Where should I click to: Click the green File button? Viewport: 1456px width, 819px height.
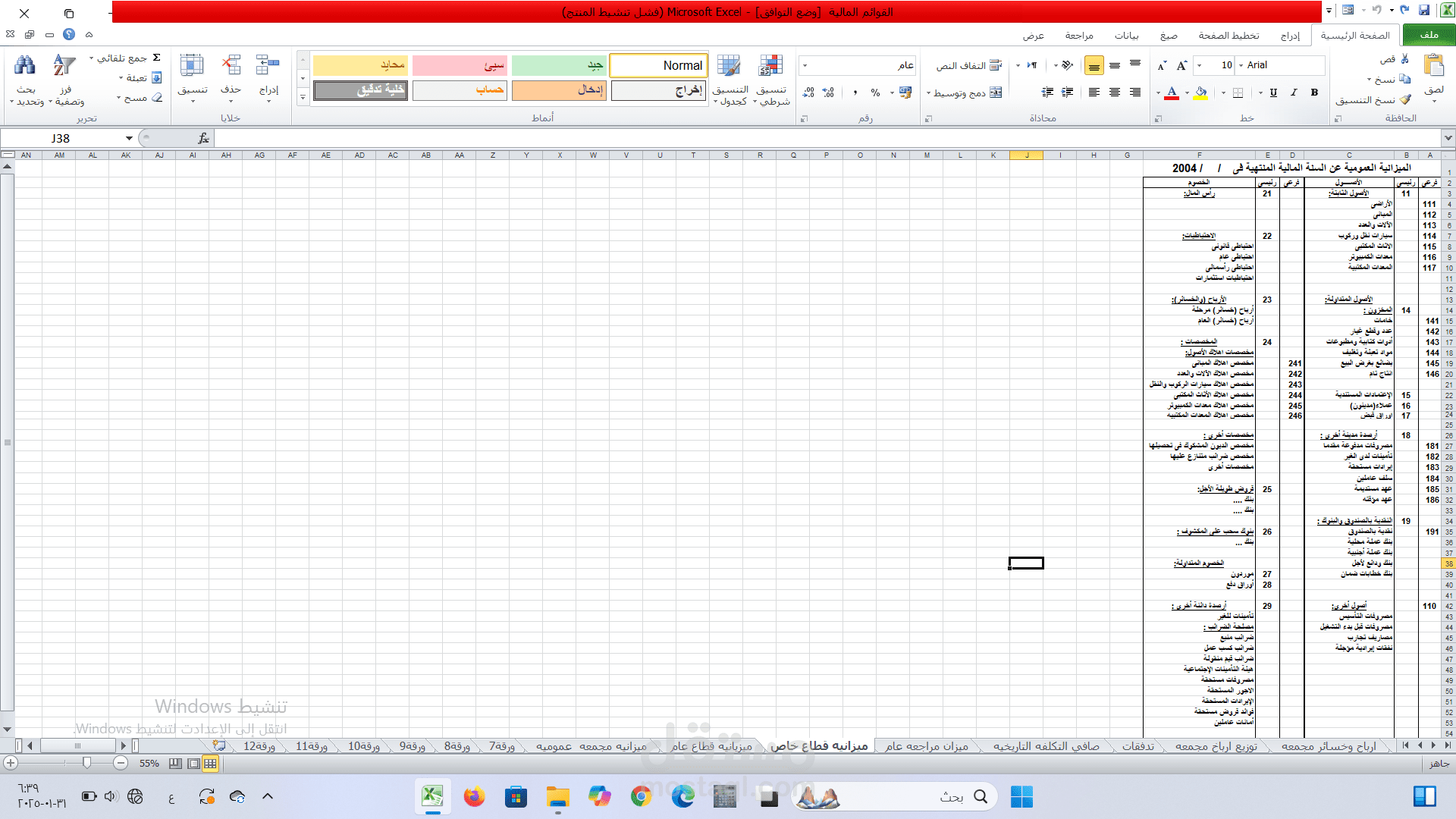coord(1429,35)
